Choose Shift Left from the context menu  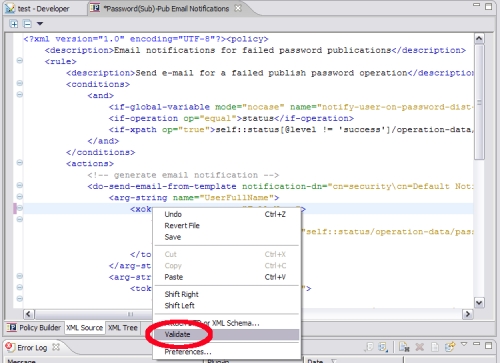(226, 306)
